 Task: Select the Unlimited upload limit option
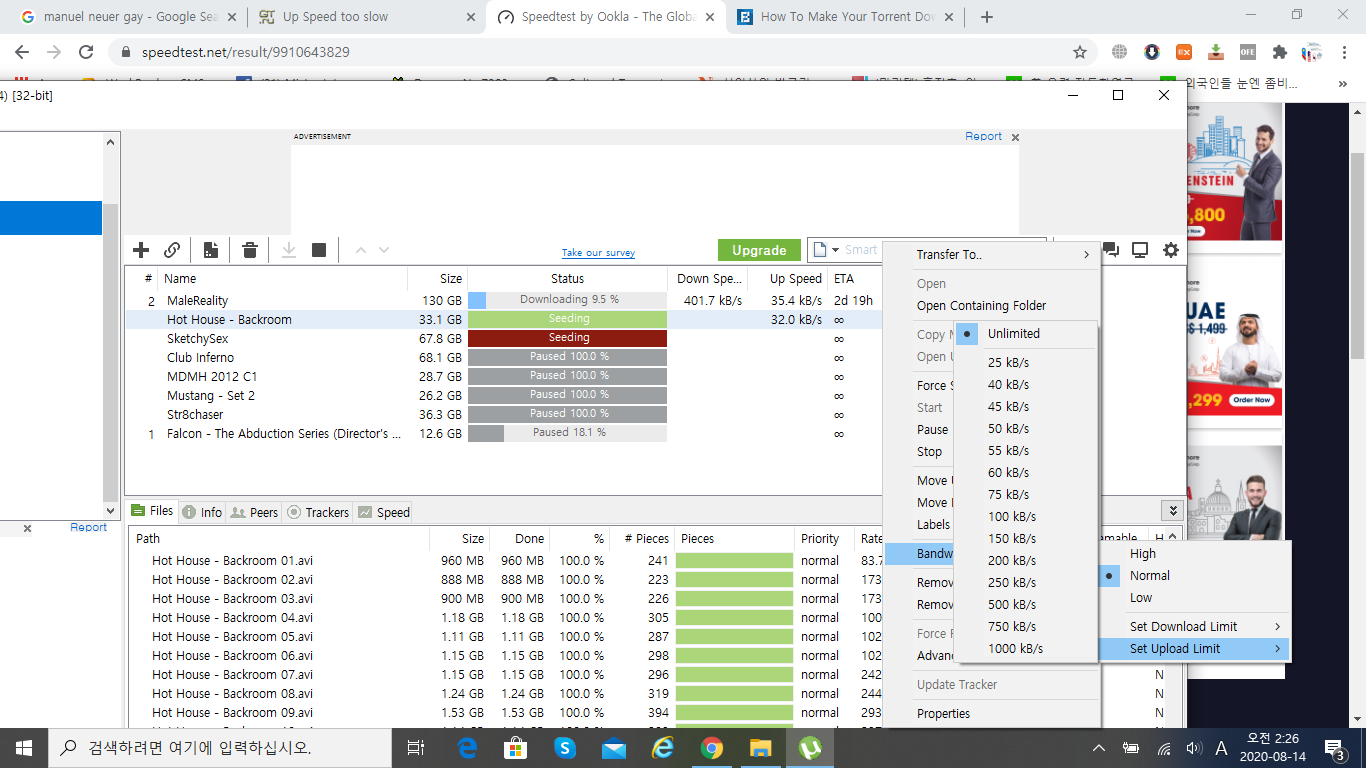click(1013, 334)
